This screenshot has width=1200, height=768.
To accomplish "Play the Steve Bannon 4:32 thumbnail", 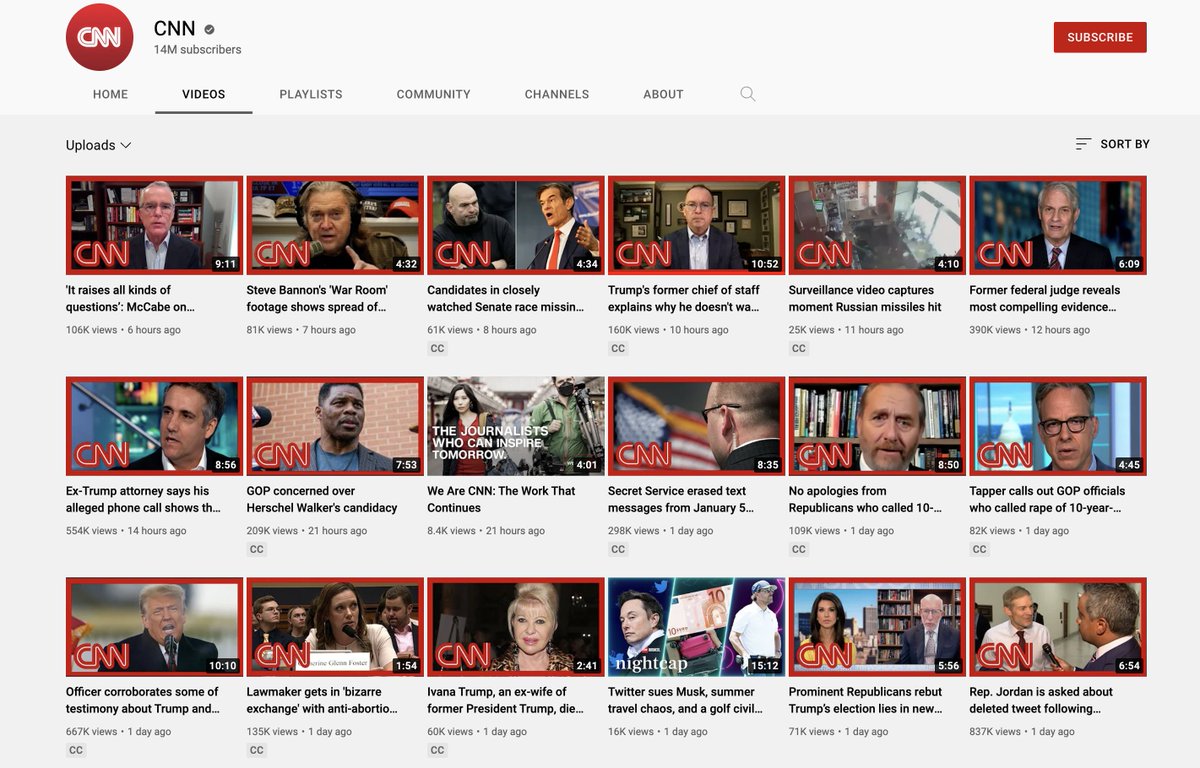I will [335, 225].
